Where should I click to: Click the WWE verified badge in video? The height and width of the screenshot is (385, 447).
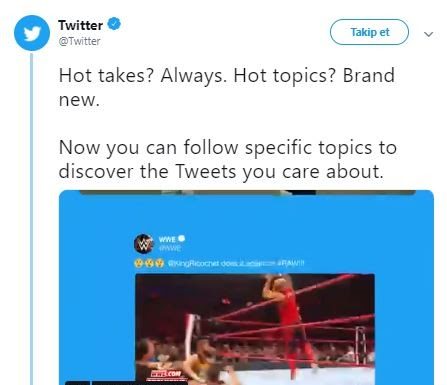pyautogui.click(x=181, y=238)
